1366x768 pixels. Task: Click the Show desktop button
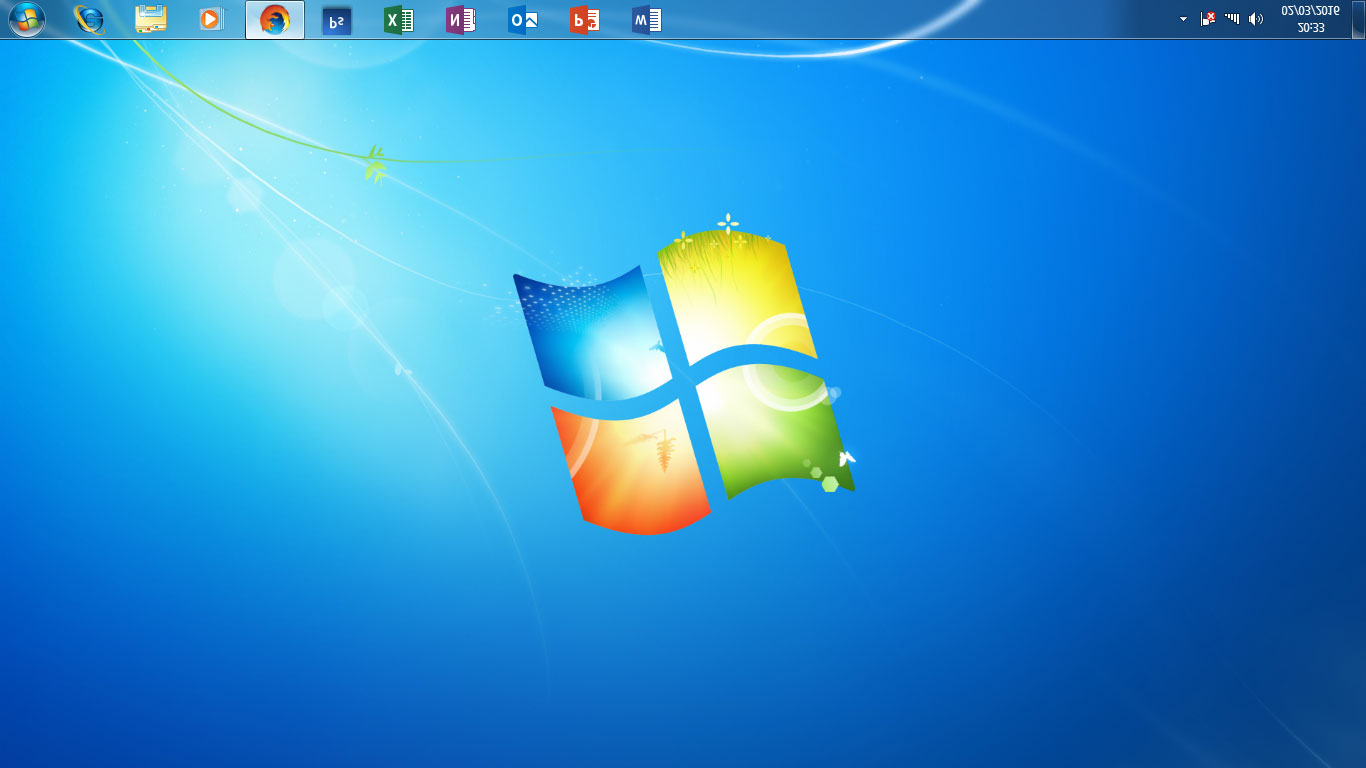pyautogui.click(x=1358, y=19)
